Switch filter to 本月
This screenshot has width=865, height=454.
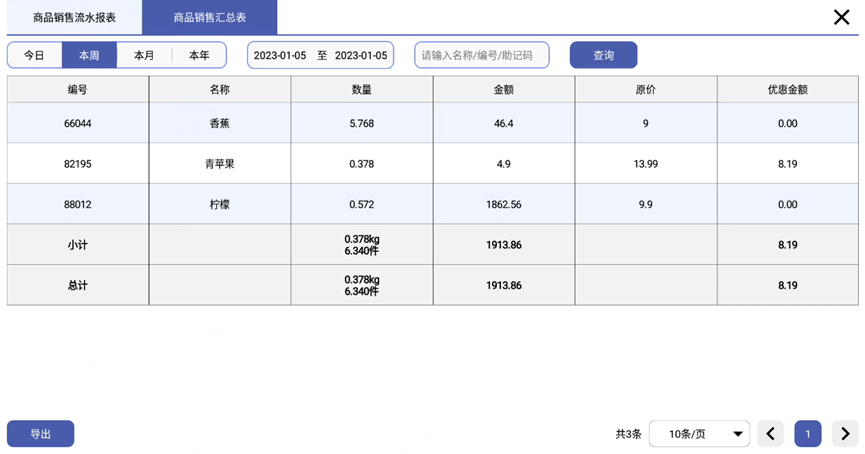click(x=144, y=55)
